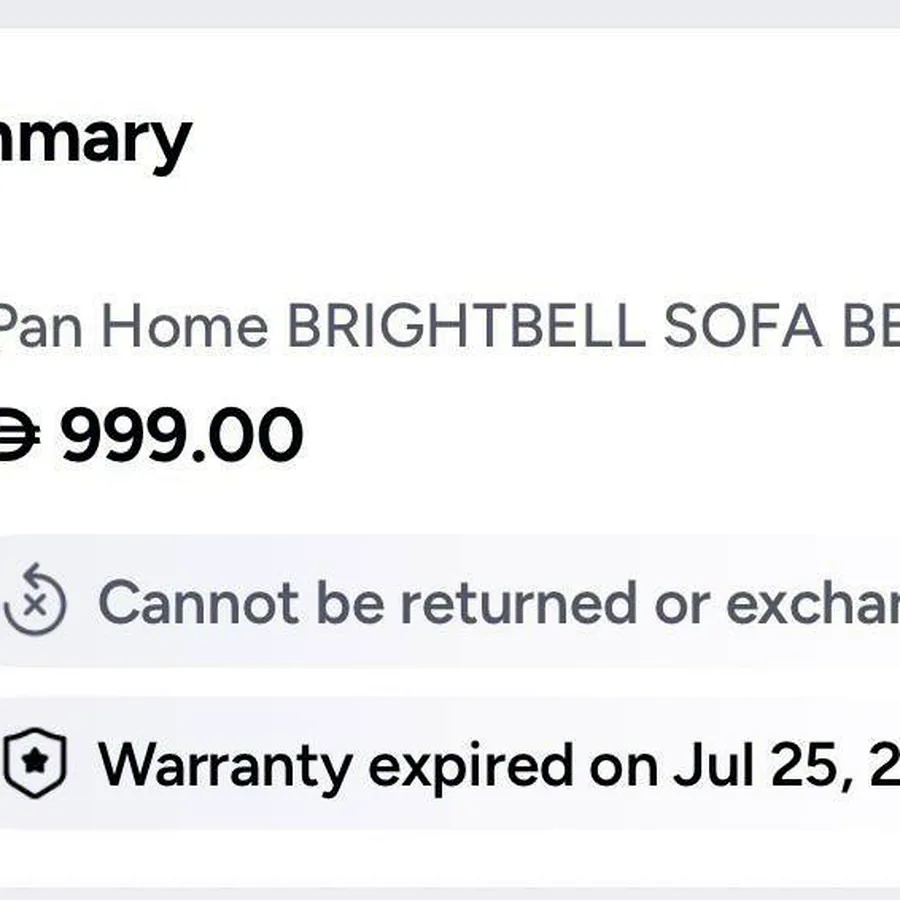This screenshot has height=900, width=900.
Task: Click the gray divider below warranty row
Action: (x=450, y=894)
